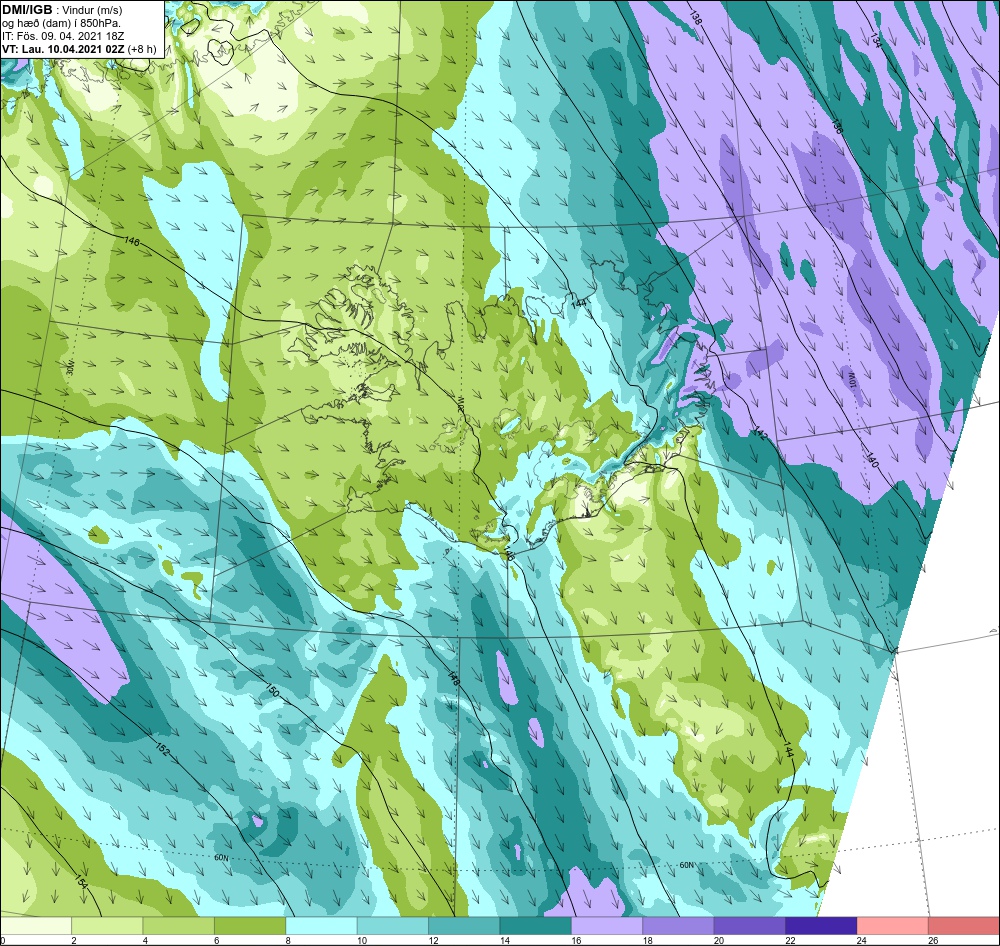Click the '154' contour label in the bottom left corner
Image resolution: width=1000 pixels, height=946 pixels.
tap(82, 883)
